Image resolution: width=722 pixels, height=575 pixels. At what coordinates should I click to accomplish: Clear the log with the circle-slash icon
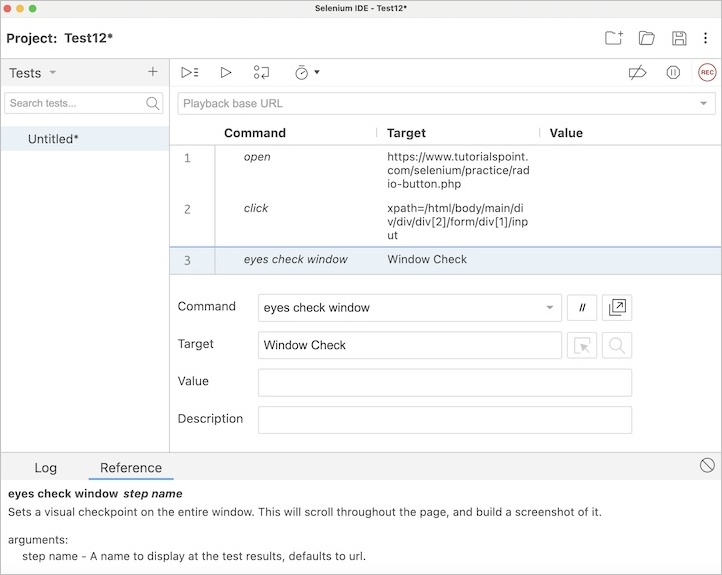tap(707, 465)
